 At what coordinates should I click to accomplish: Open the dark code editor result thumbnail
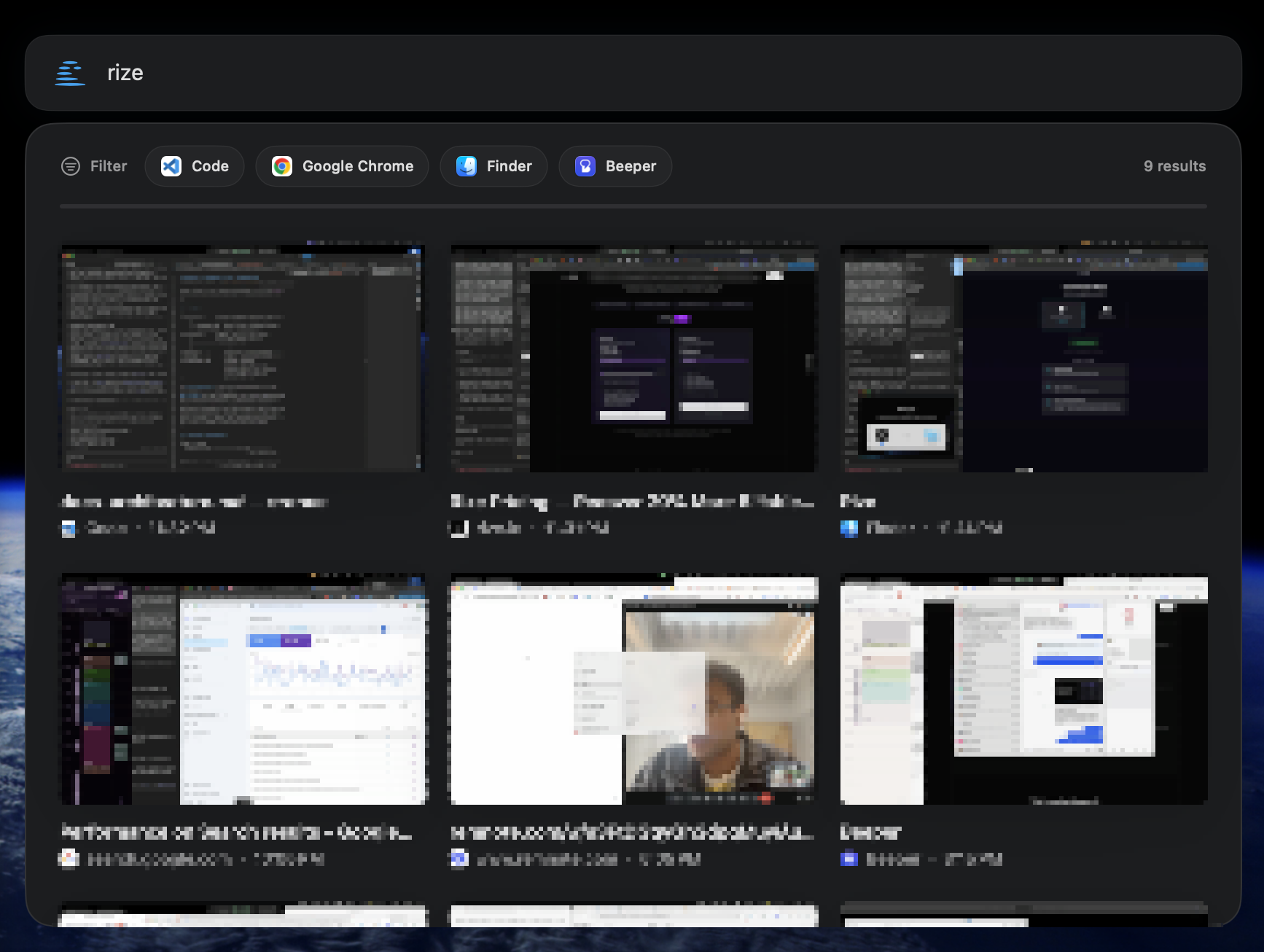[x=243, y=358]
